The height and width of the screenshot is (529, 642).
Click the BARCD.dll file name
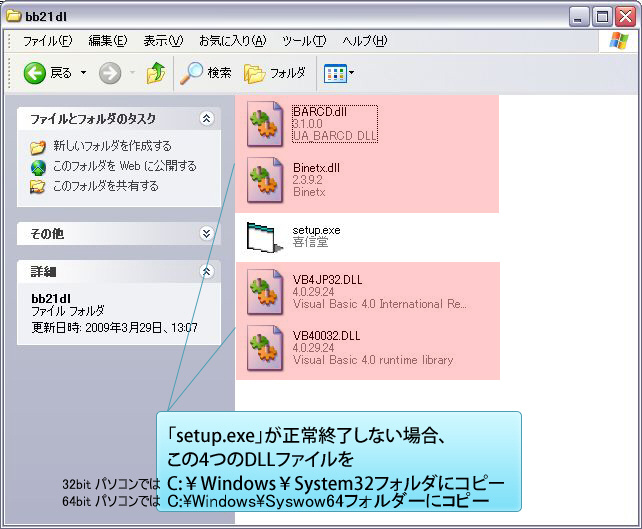pos(320,112)
